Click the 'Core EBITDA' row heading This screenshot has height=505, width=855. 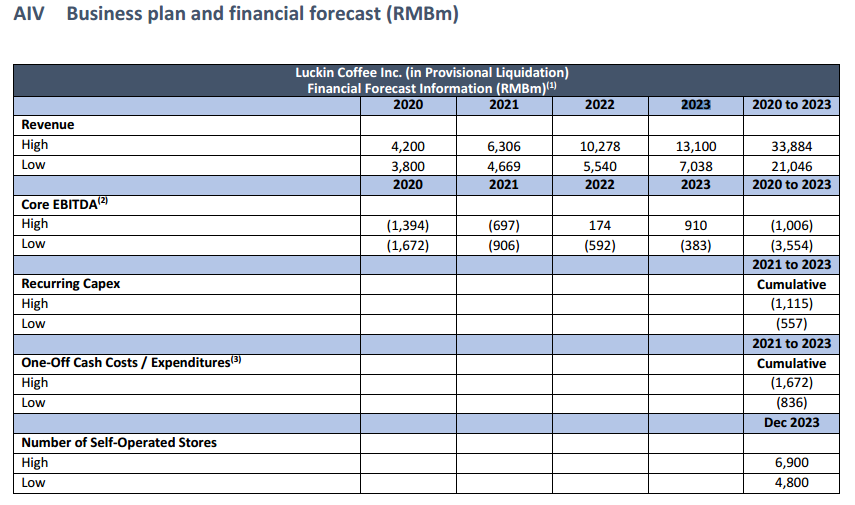[56, 204]
